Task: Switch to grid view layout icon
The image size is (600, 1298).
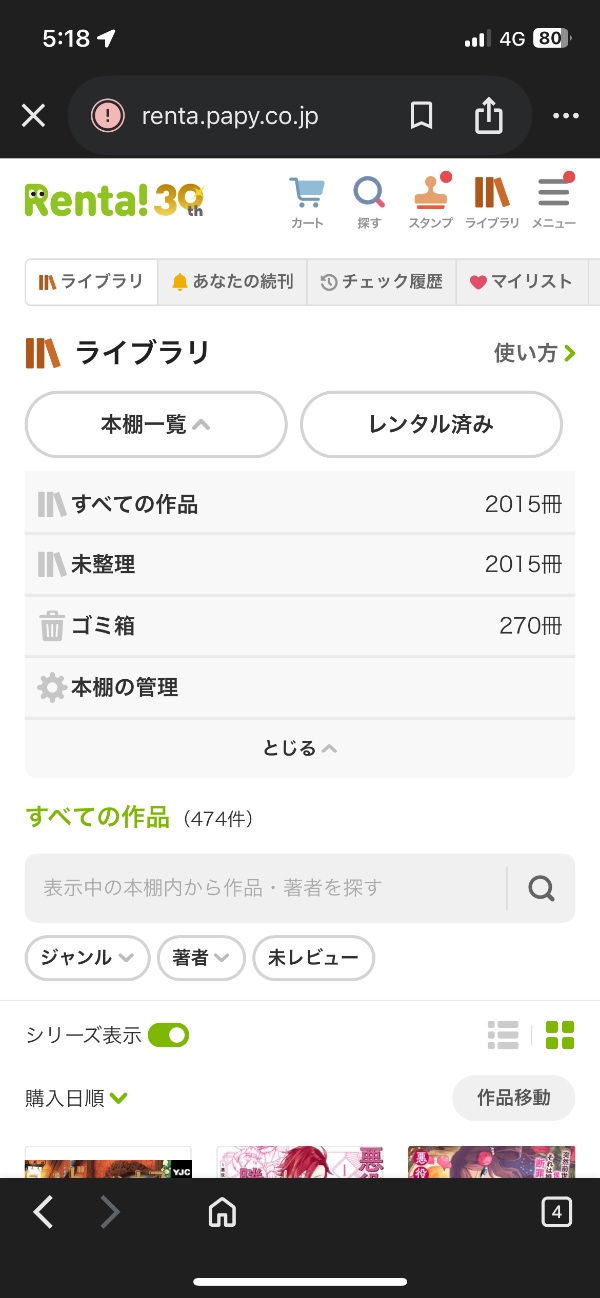Action: [x=560, y=1035]
